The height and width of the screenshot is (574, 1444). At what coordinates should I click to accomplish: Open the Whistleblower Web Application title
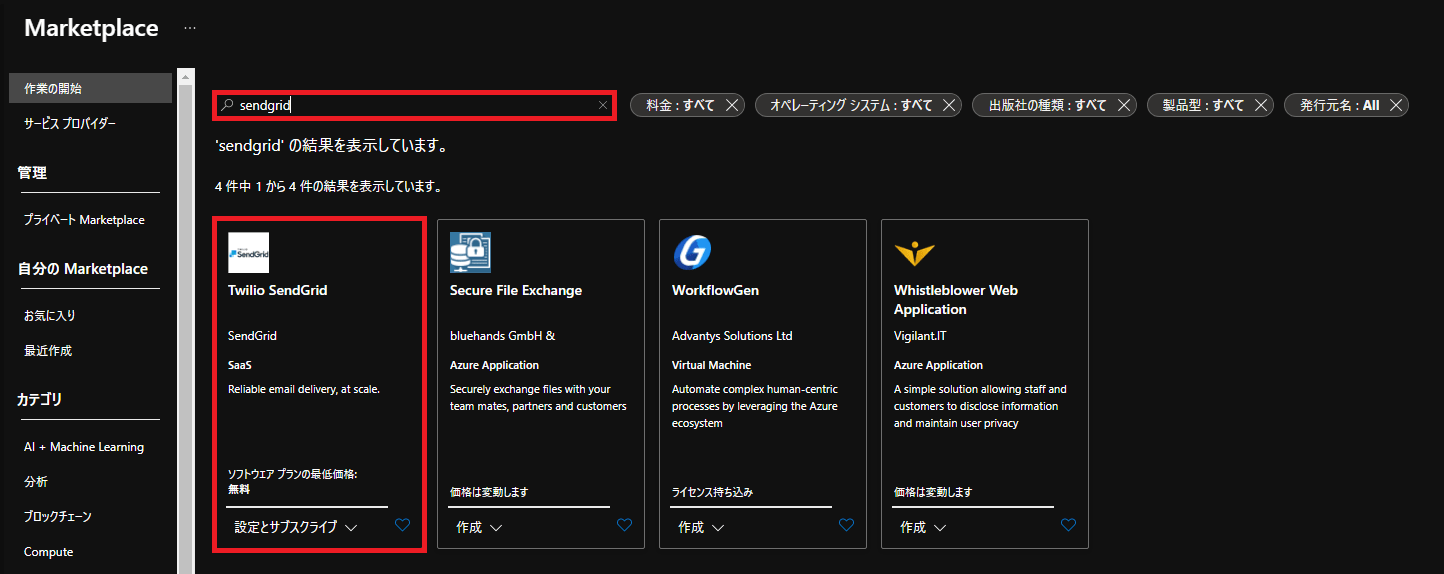(x=956, y=300)
